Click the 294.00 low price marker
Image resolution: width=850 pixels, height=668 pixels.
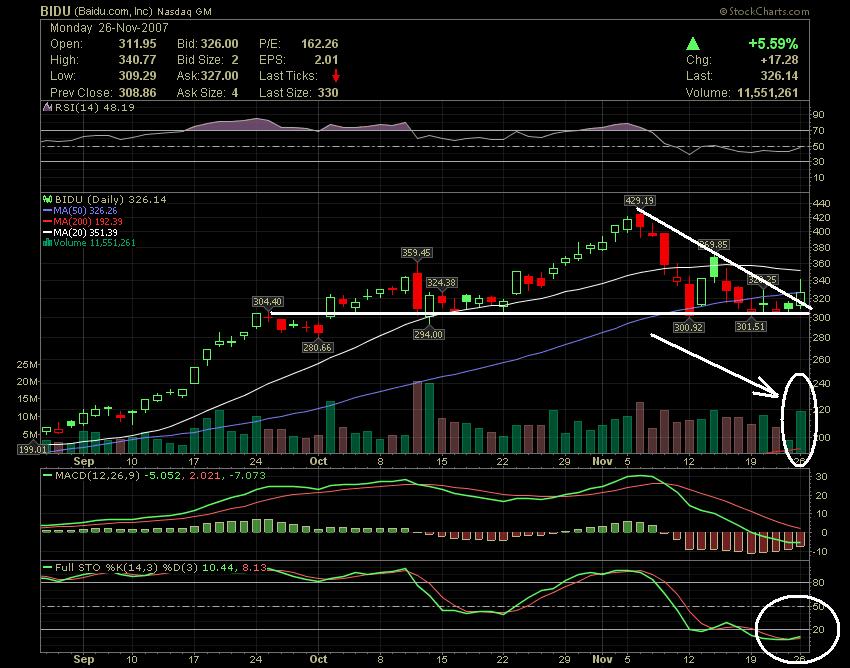[x=429, y=335]
